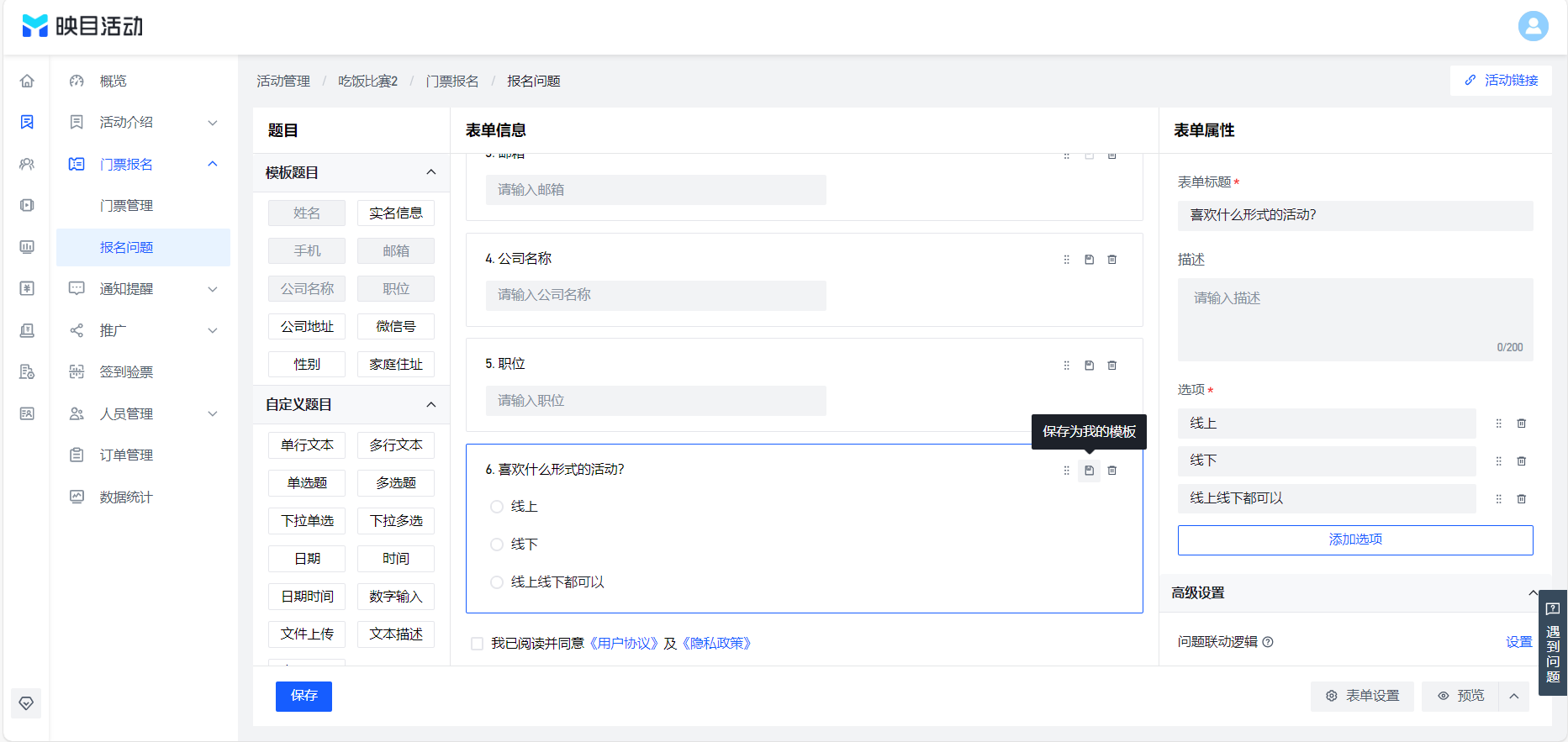Save question 4 公司名称 as template
Viewport: 1568px width, 742px height.
1089,260
